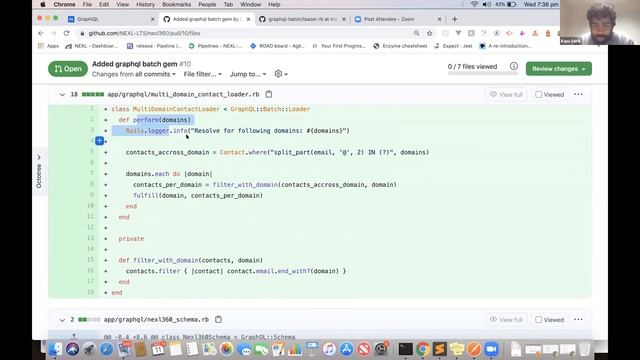Open a new Chrome tab

click(455, 19)
